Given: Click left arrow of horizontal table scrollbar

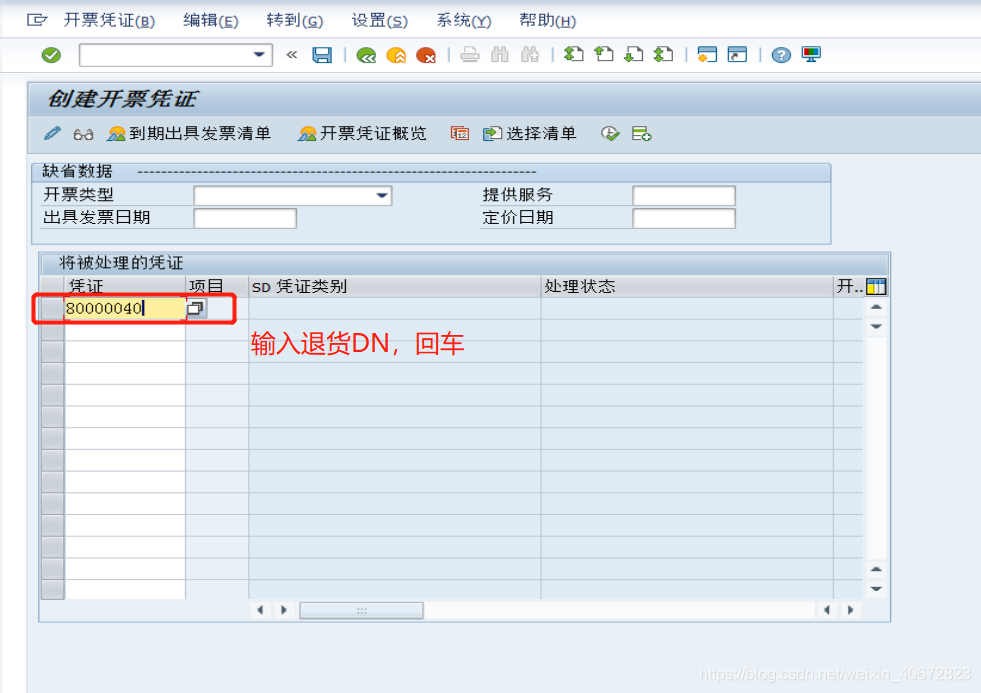Looking at the screenshot, I should [260, 610].
